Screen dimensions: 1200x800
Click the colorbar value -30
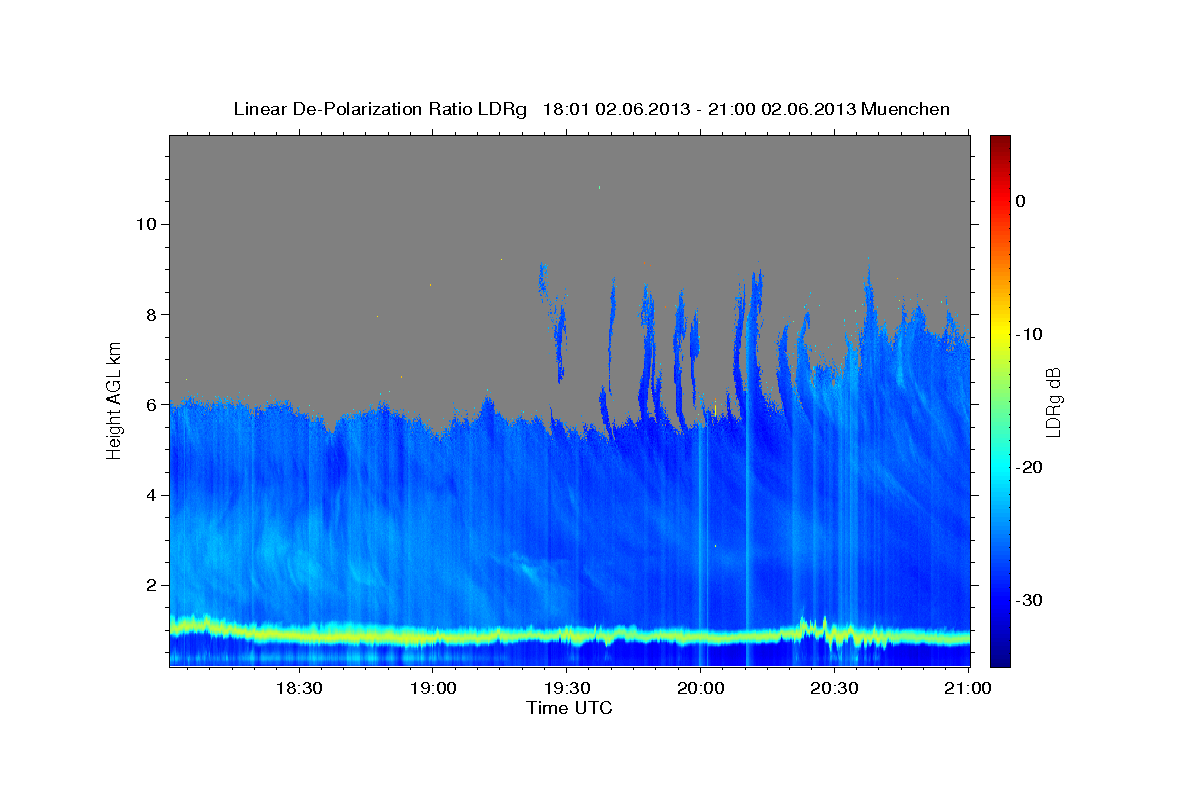pos(1029,600)
